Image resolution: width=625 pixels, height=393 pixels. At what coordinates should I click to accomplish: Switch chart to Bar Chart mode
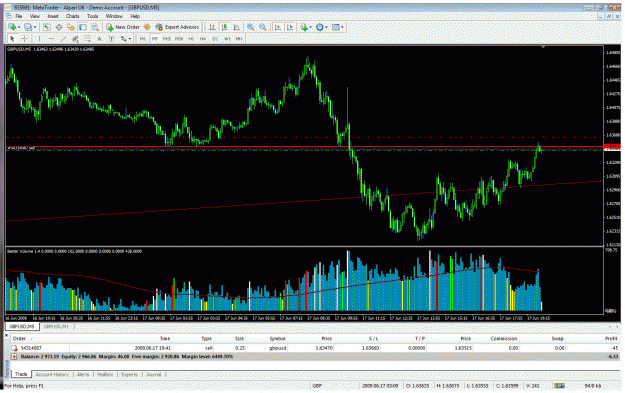pyautogui.click(x=212, y=27)
